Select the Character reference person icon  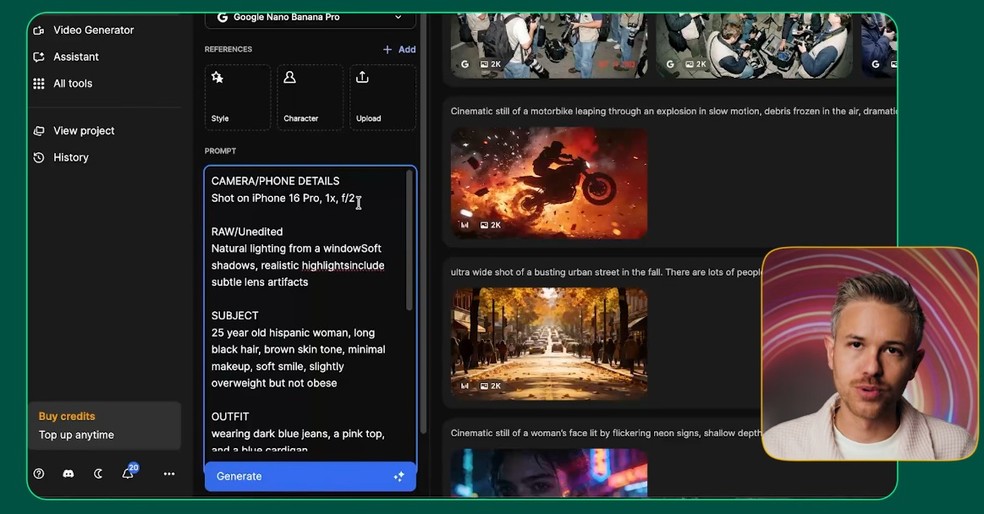tap(290, 78)
